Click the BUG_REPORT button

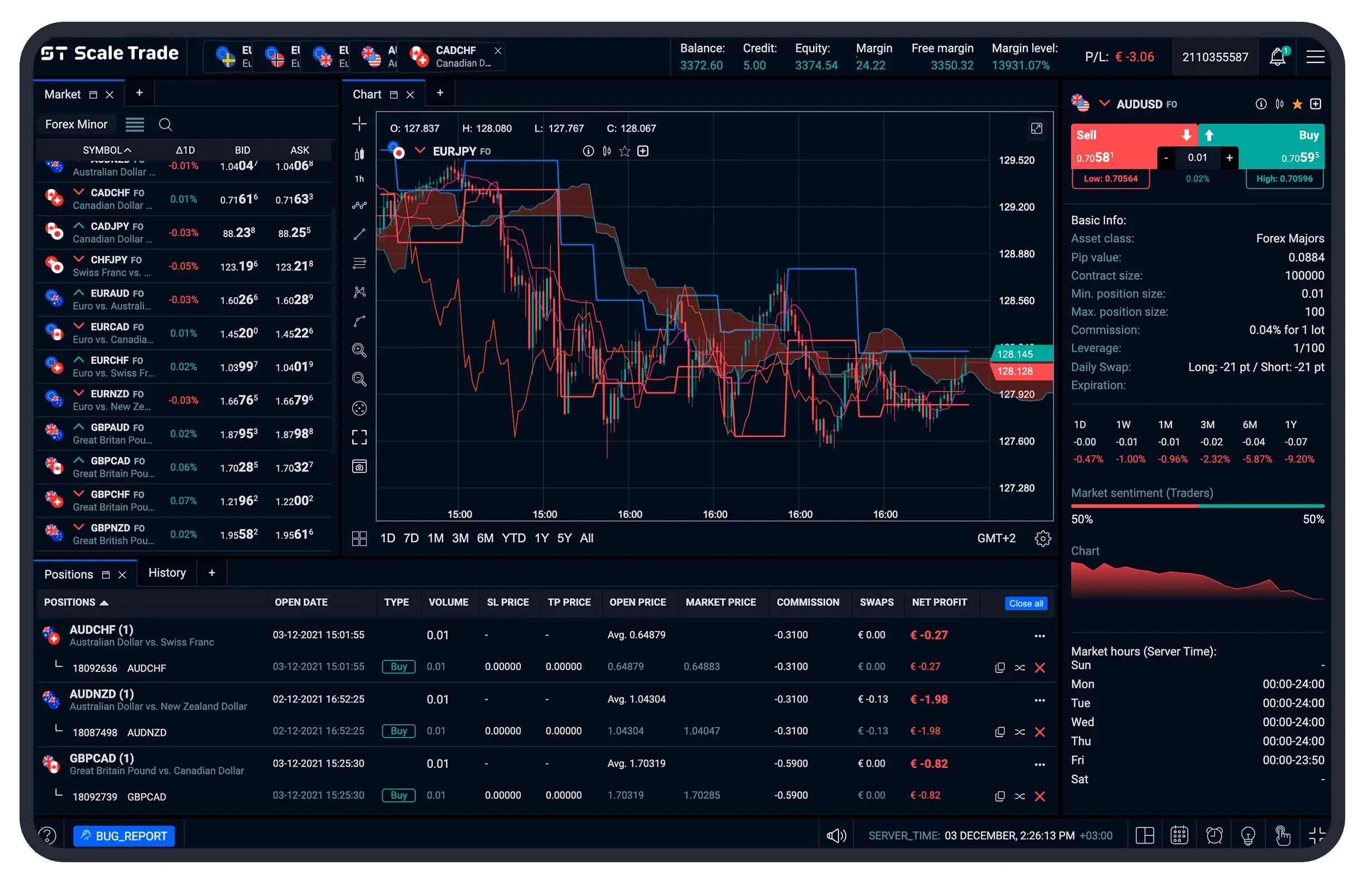(124, 836)
